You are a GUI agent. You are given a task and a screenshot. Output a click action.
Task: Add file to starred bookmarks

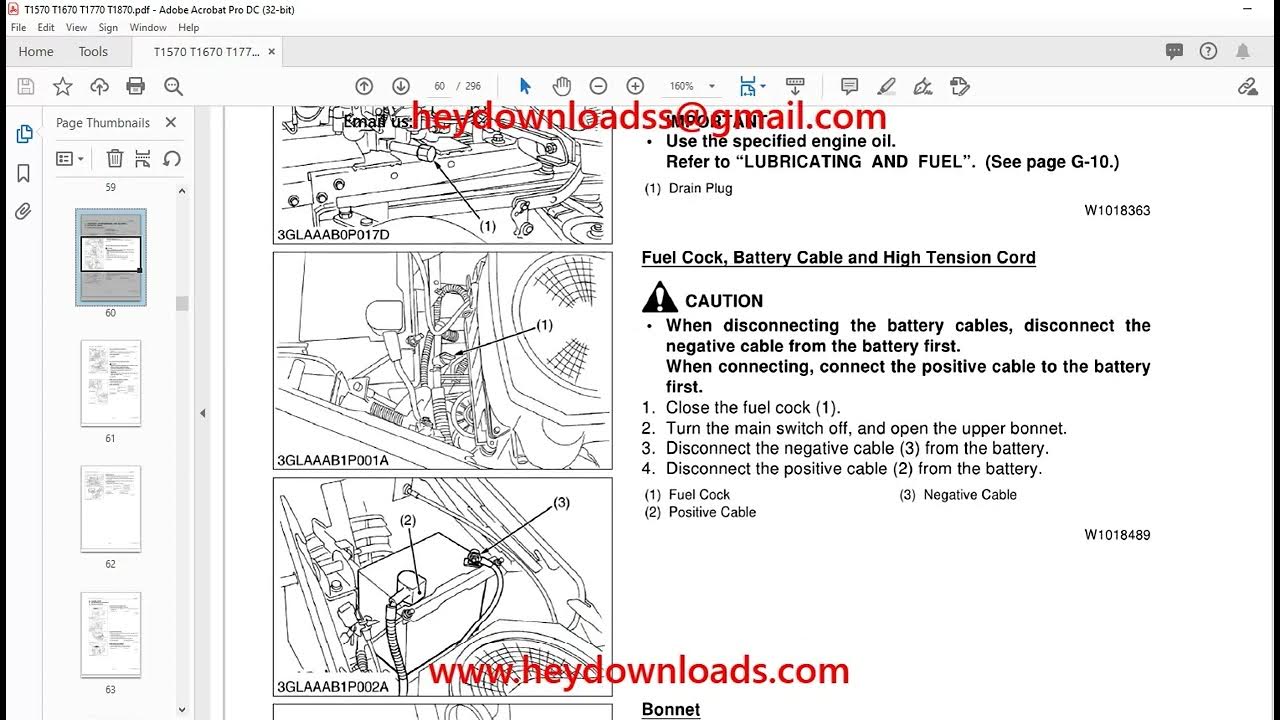(x=62, y=86)
